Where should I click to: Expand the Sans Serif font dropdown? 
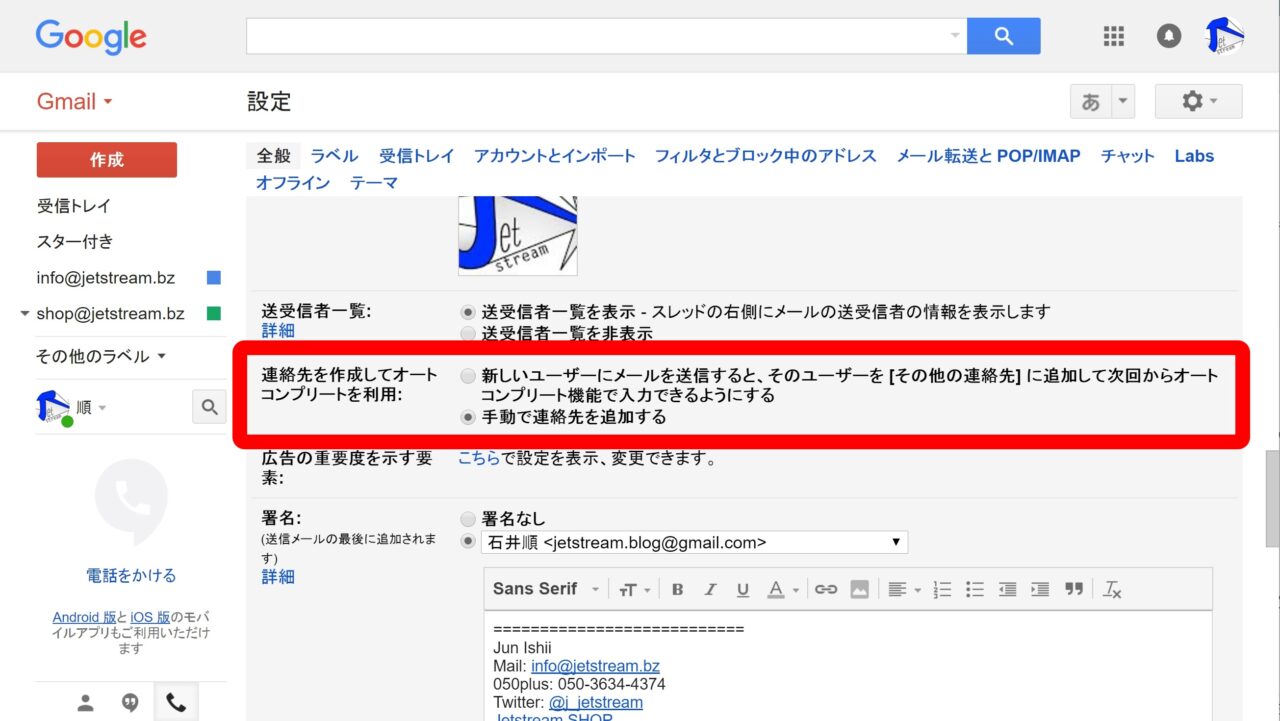(545, 589)
